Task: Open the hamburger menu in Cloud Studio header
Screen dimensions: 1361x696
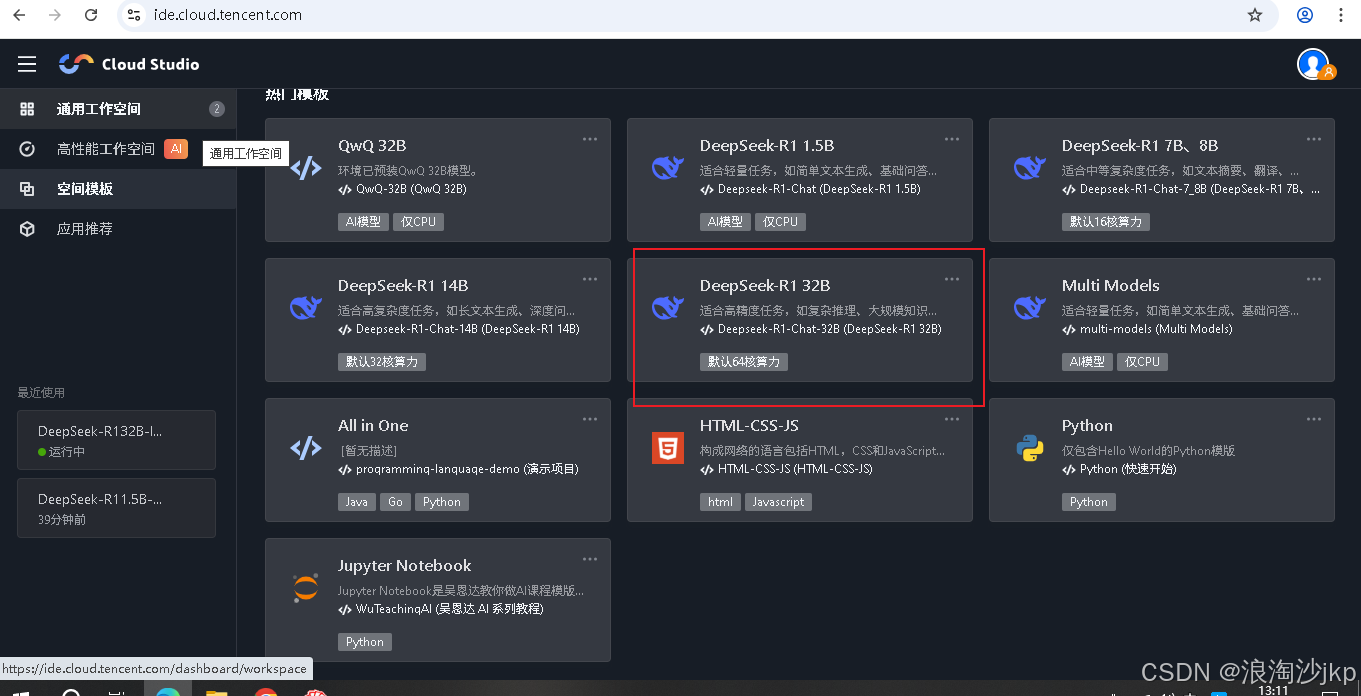Action: click(x=27, y=64)
